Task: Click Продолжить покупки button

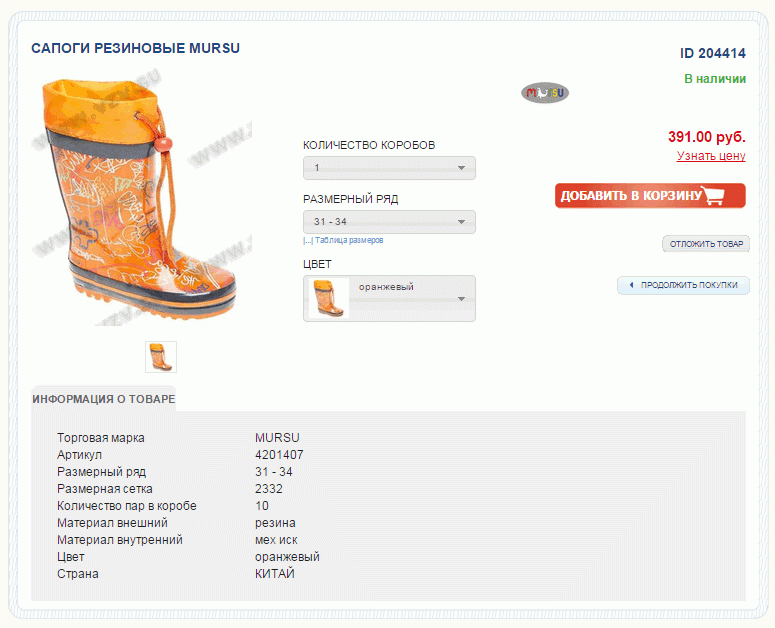Action: [x=683, y=285]
